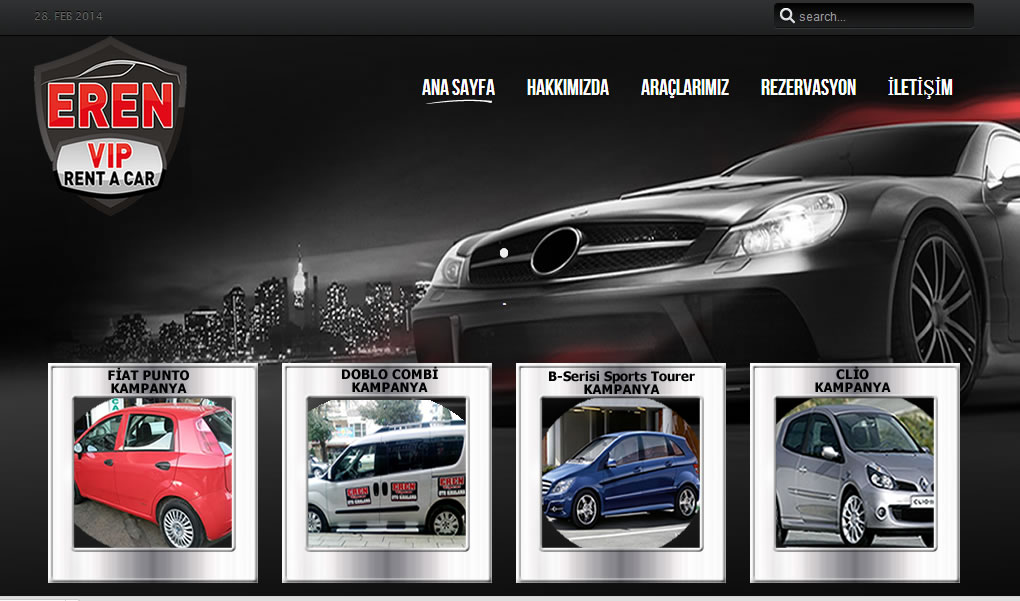Click the FİAT PUNTO KAMPANYA title
This screenshot has width=1020, height=601.
(148, 382)
